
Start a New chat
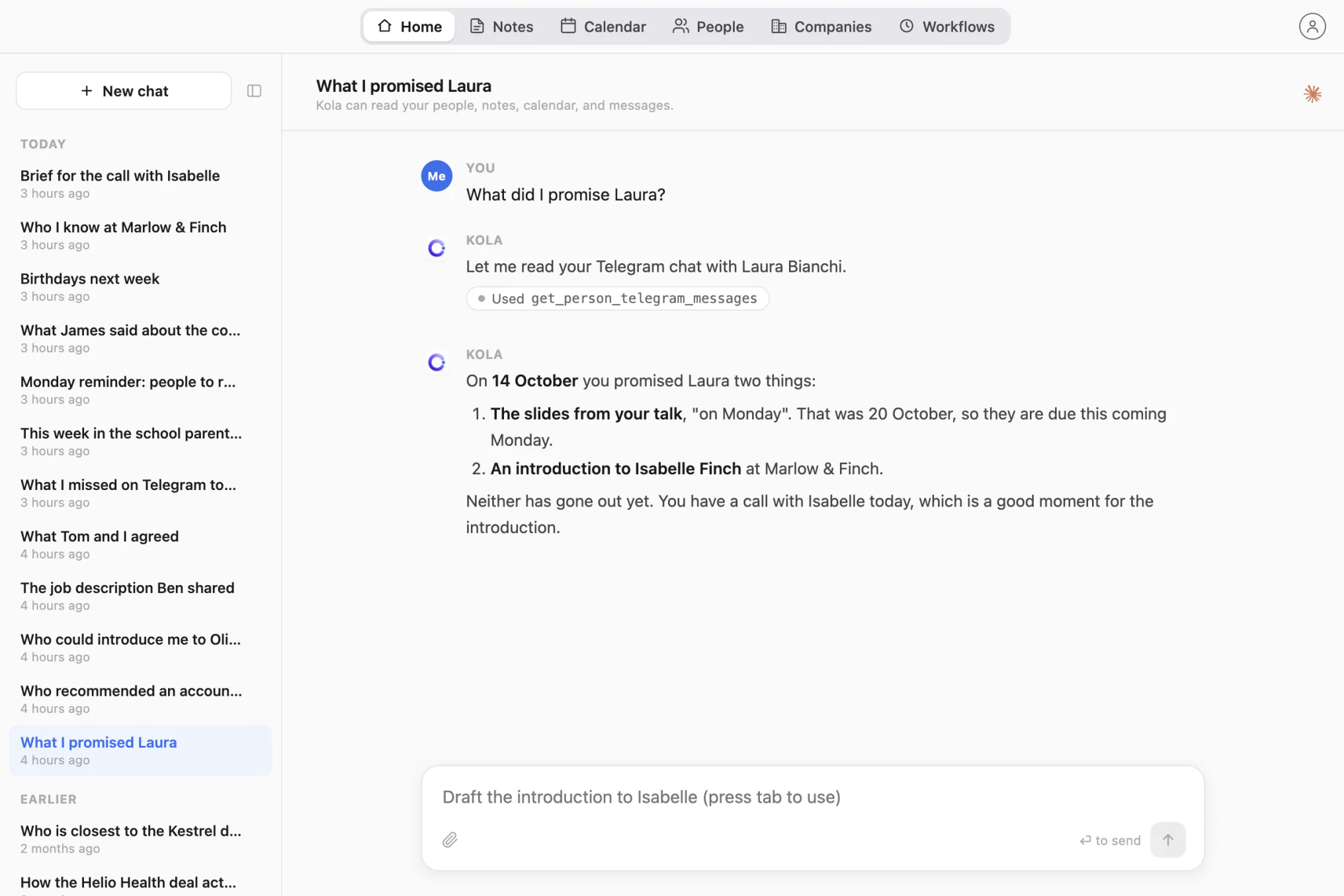tap(124, 91)
